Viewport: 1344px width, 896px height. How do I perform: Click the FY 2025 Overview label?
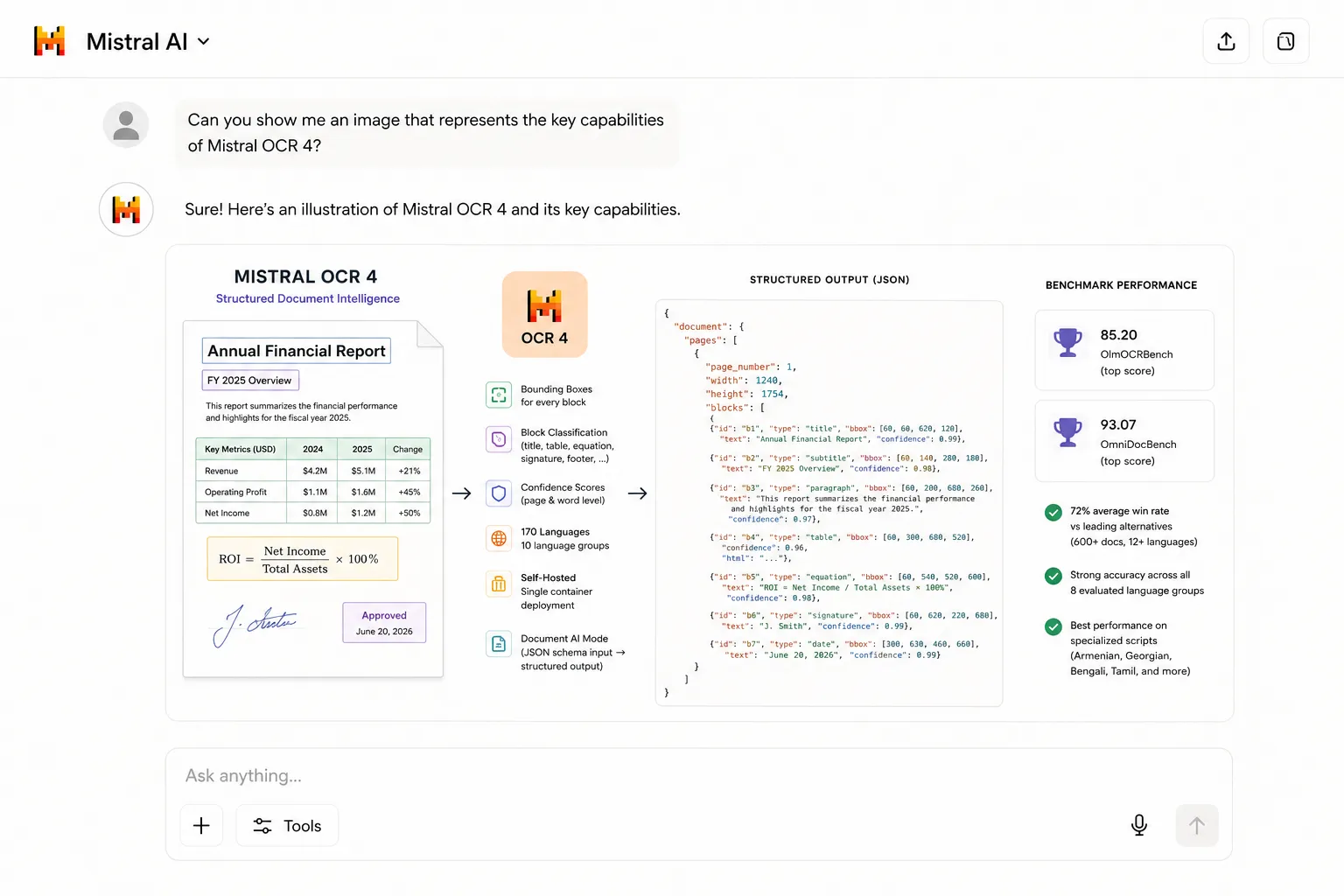(250, 381)
